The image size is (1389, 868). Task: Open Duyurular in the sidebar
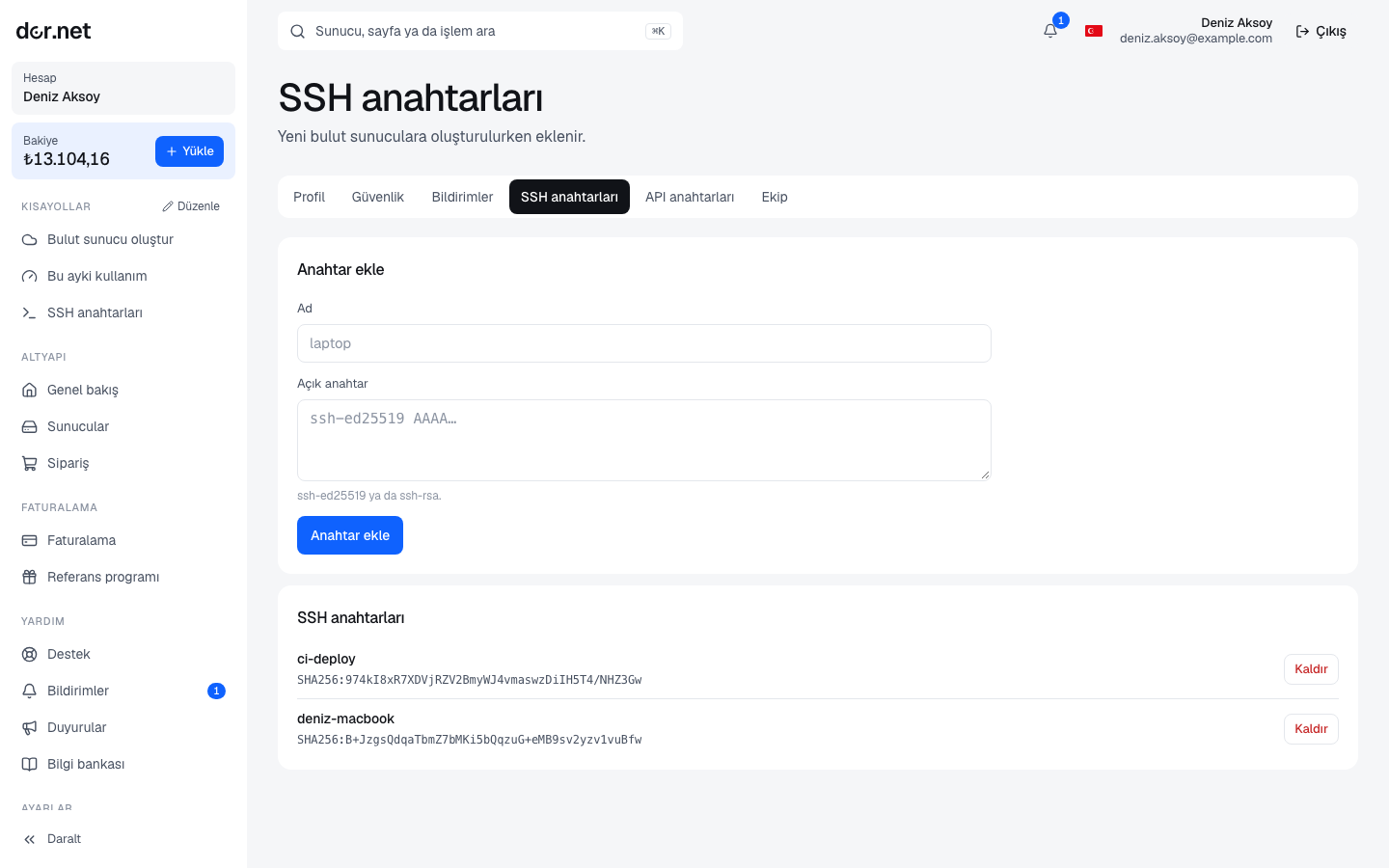[123, 727]
